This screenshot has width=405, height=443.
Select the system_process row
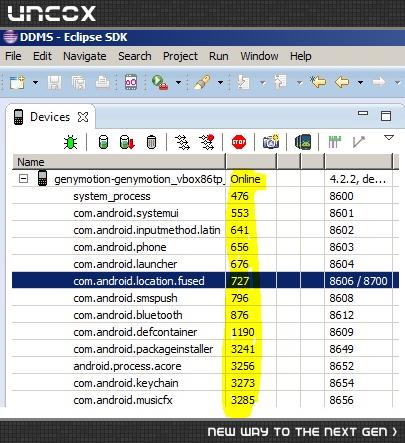(x=205, y=196)
